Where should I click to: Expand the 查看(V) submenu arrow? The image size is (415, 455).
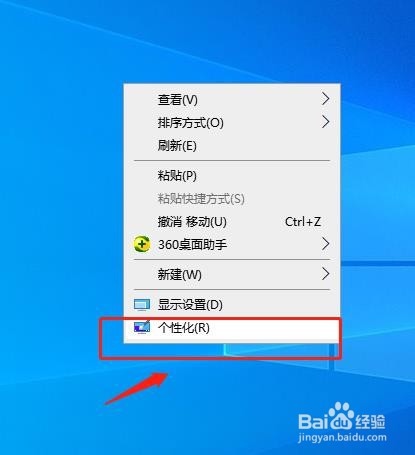coord(326,99)
